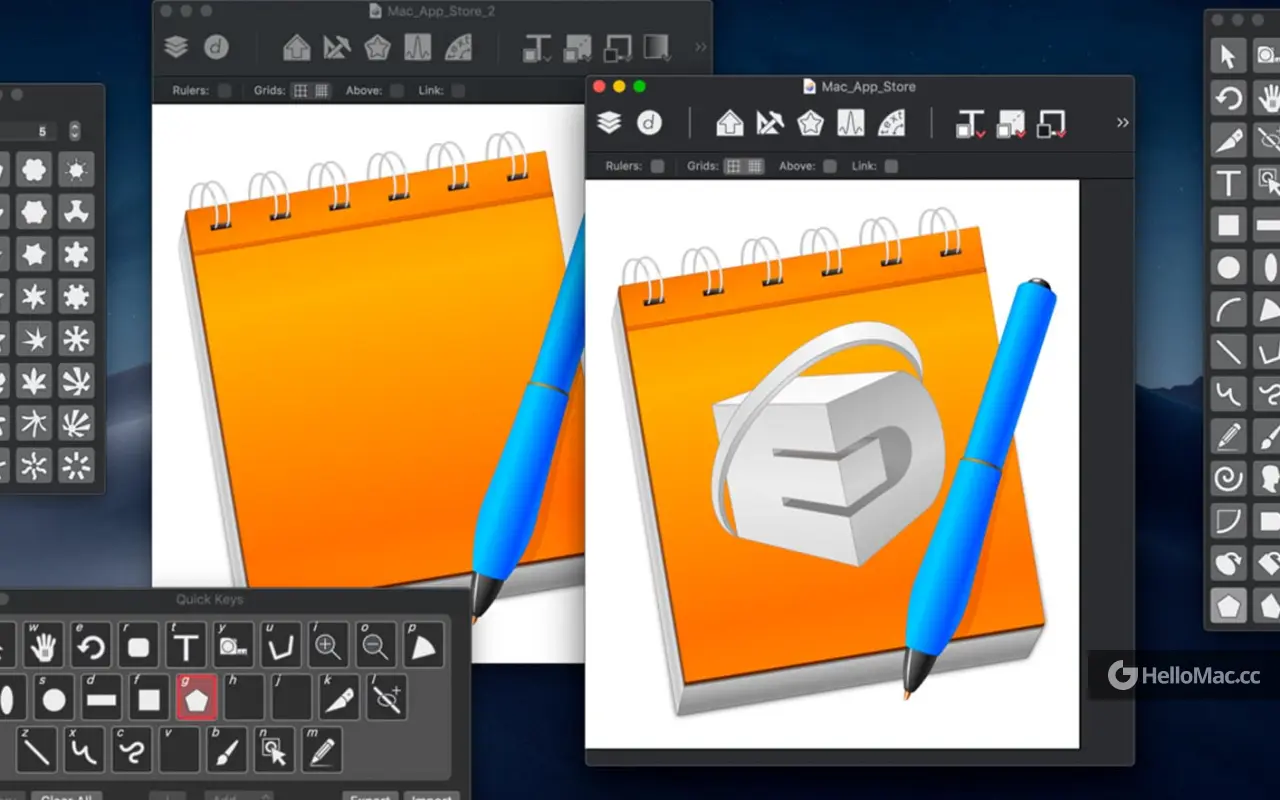1280x800 pixels.
Task: Tick Above checkbox in Mac_App_Store_2 window
Action: [397, 90]
